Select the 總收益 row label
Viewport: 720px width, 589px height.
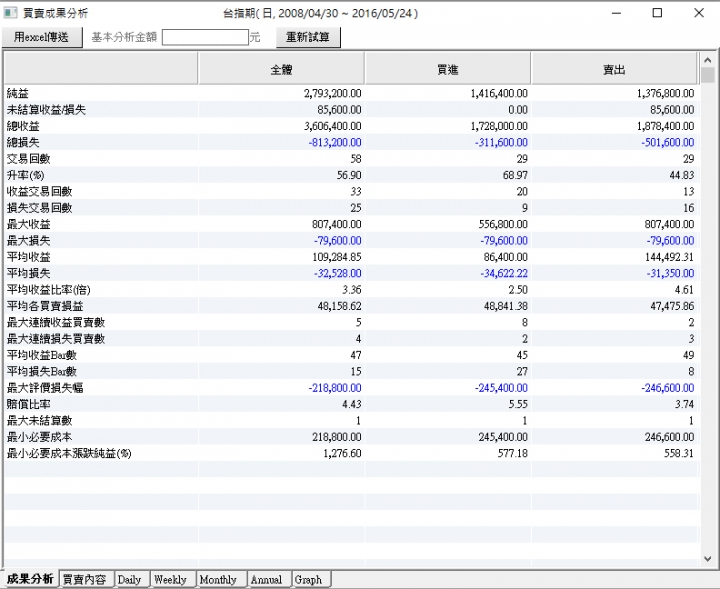(x=23, y=126)
